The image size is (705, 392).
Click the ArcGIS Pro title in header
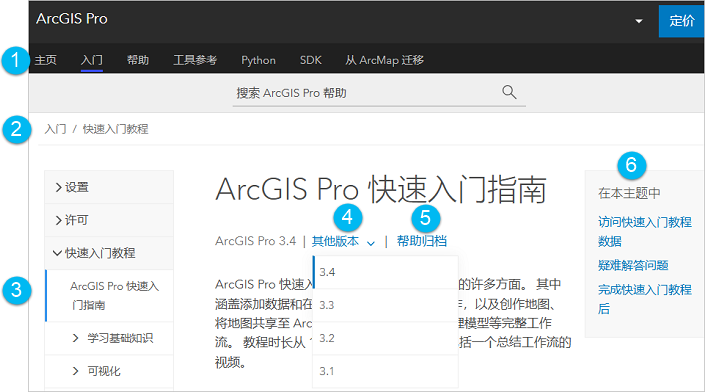click(72, 19)
